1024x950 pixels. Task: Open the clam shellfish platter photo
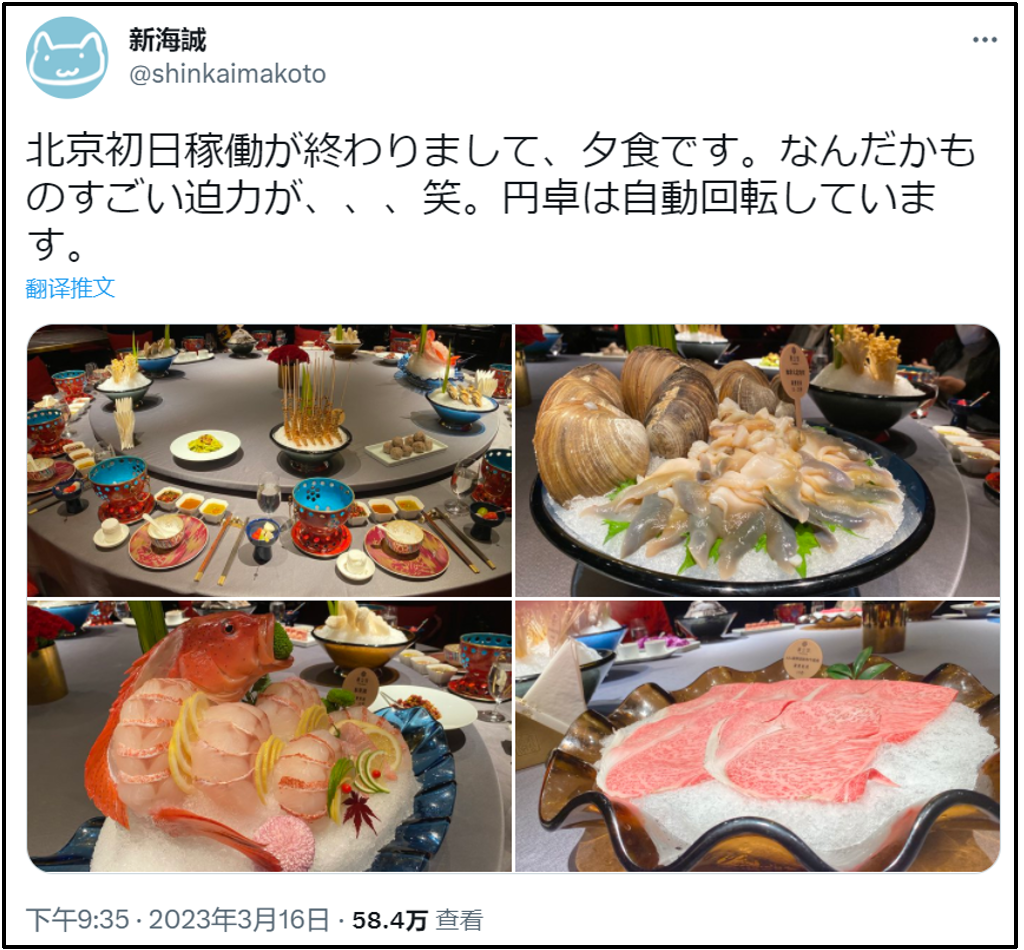(x=758, y=460)
